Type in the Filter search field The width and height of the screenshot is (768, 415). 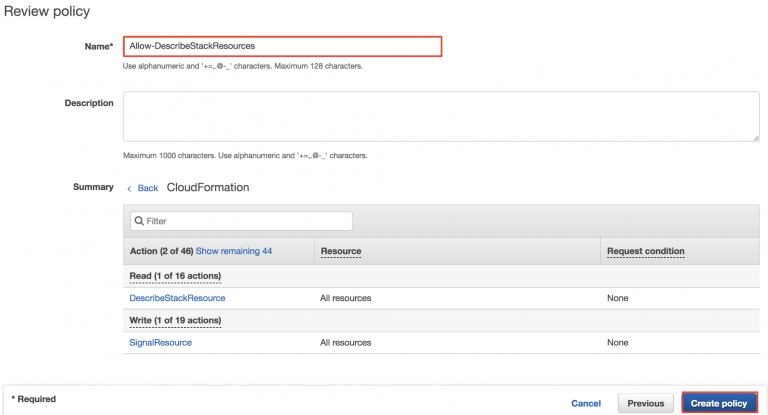(x=245, y=221)
